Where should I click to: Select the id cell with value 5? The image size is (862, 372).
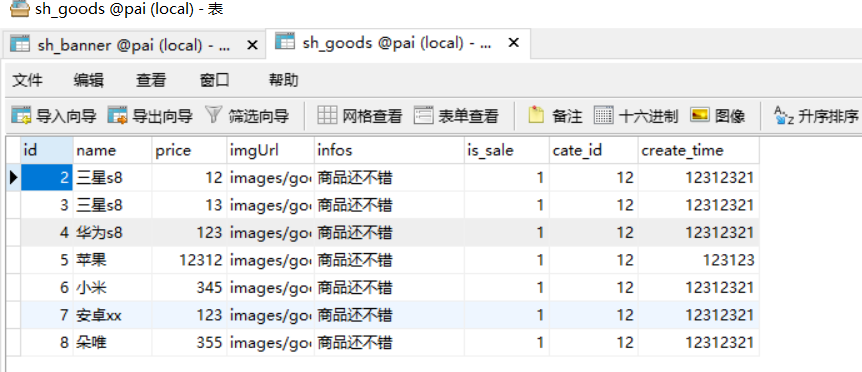click(x=47, y=260)
